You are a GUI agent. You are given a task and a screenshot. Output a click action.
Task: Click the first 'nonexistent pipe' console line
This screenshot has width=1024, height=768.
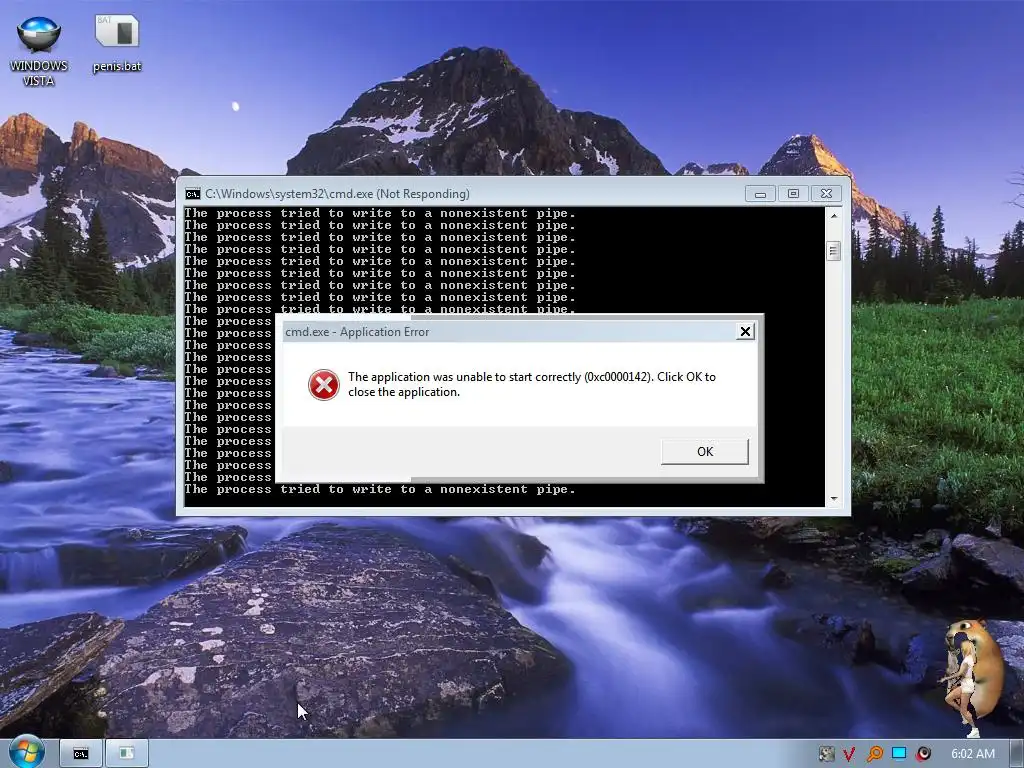point(380,214)
